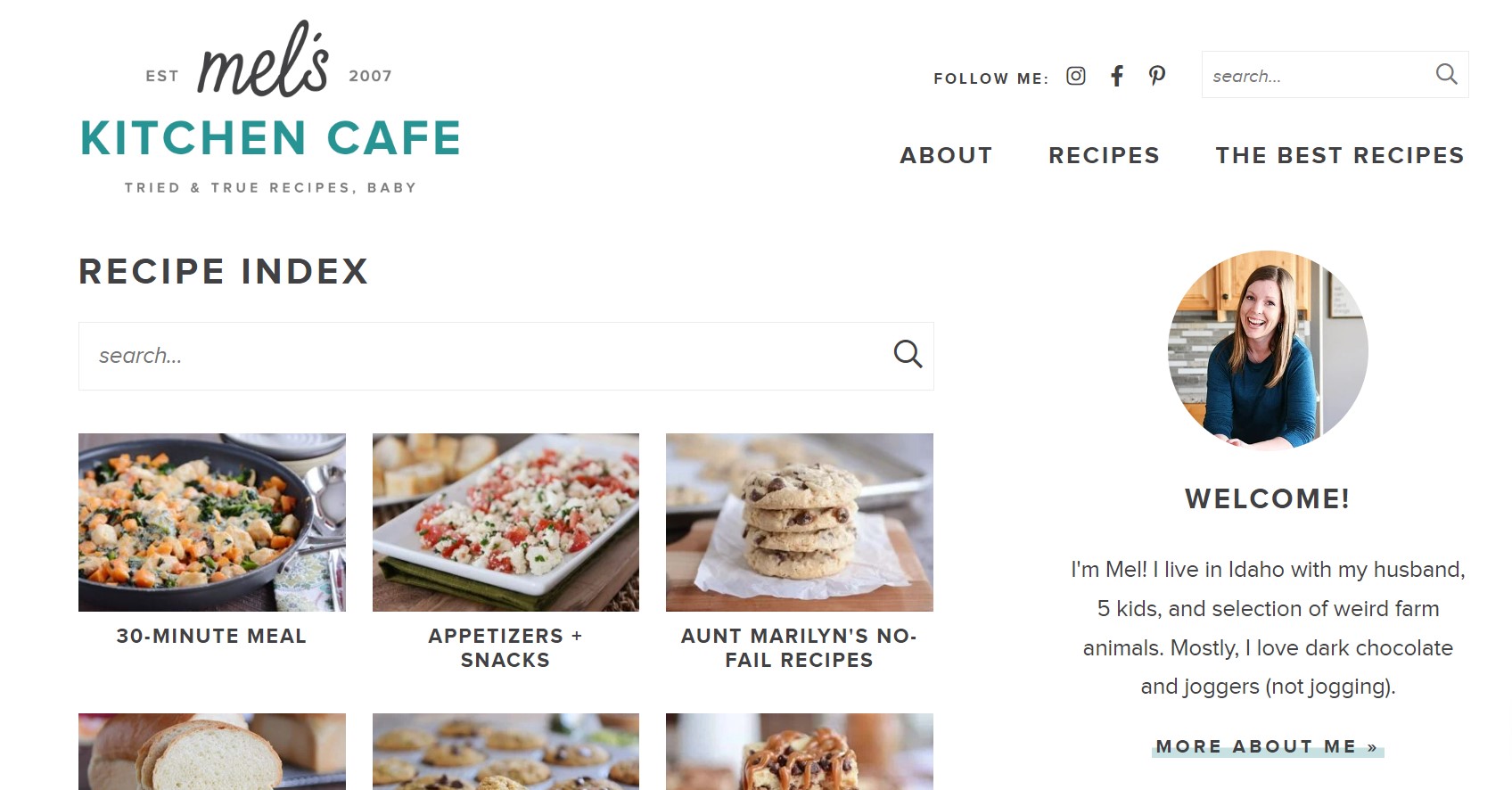Image resolution: width=1512 pixels, height=790 pixels.
Task: Open AUNT MARILYN'S NO-FAIL RECIPES category
Action: coord(799,648)
